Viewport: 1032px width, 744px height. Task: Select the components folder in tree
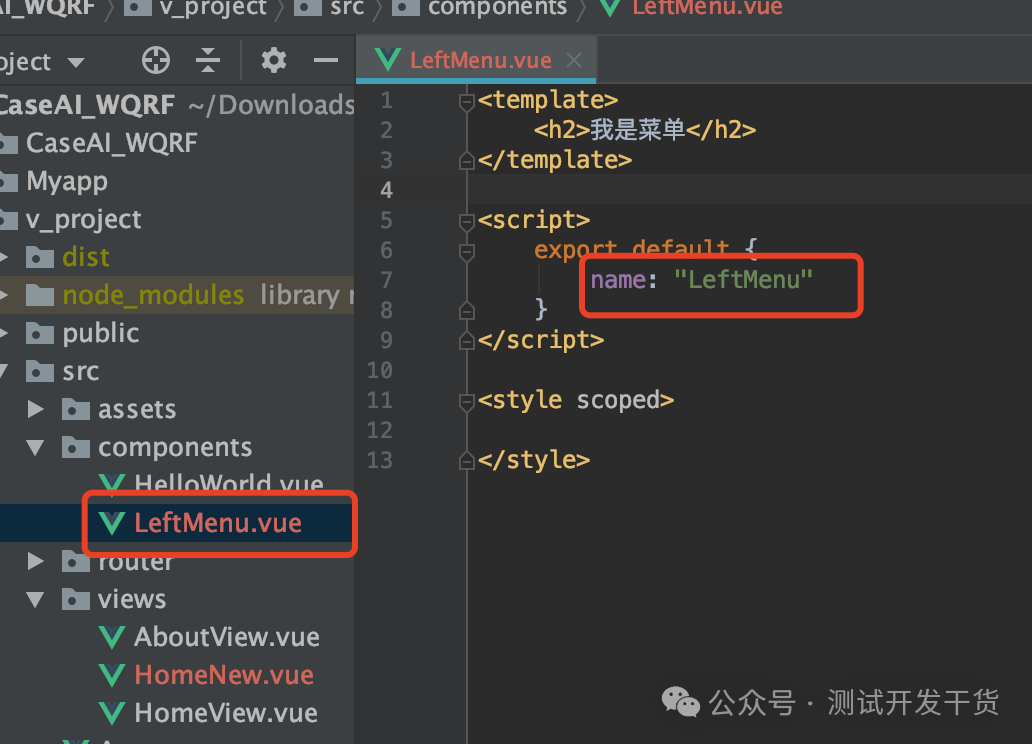[x=174, y=448]
